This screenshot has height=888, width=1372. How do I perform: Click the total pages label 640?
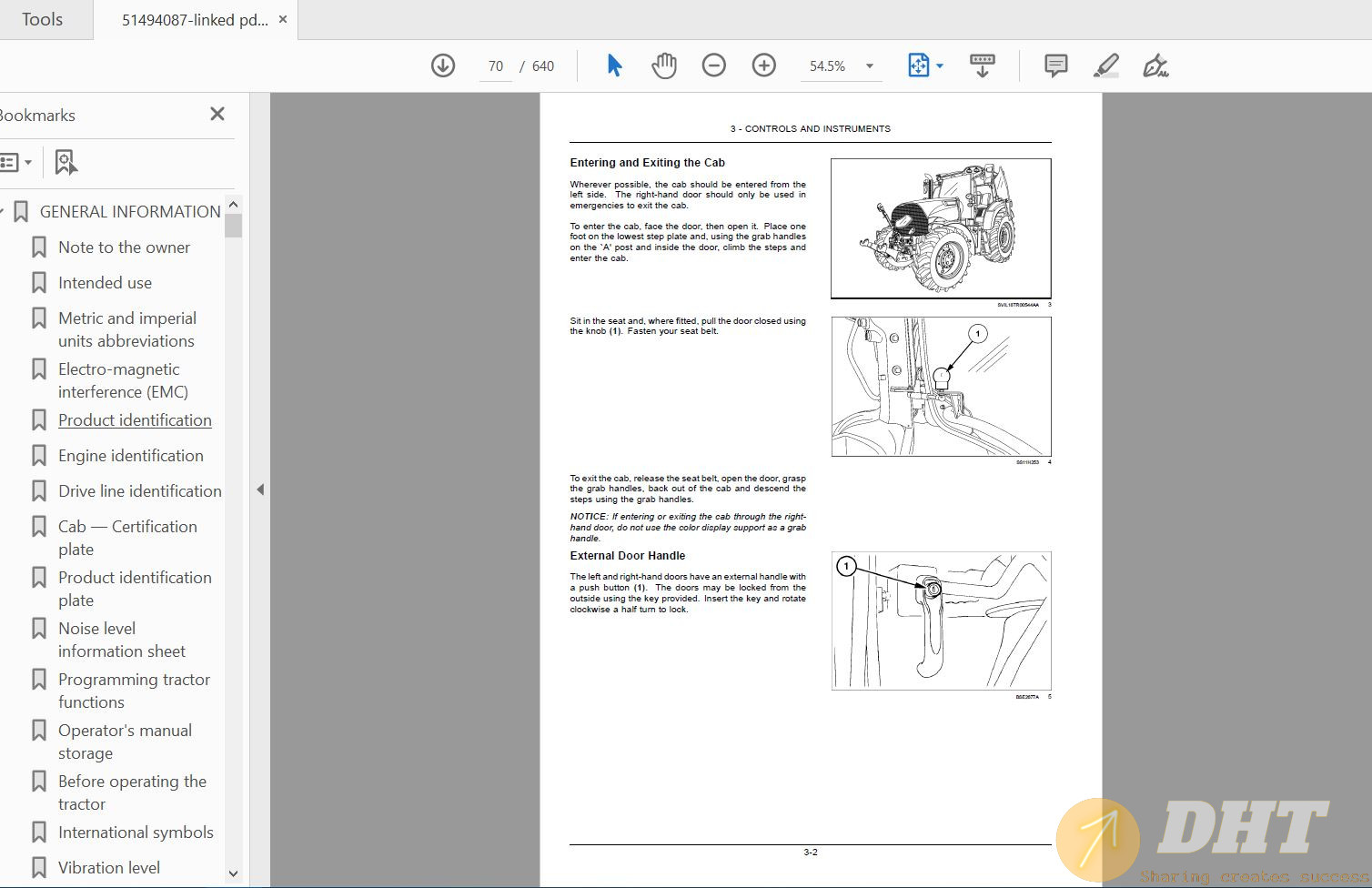tap(543, 66)
